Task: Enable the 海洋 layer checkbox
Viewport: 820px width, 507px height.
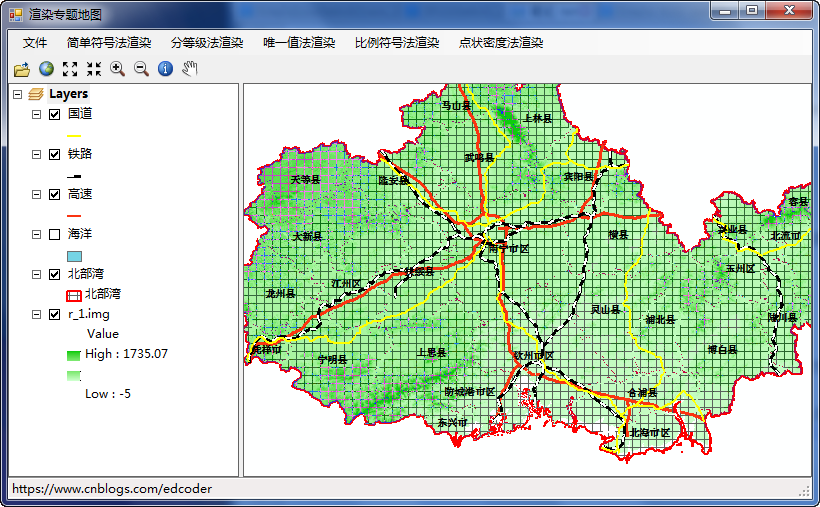Action: pyautogui.click(x=55, y=234)
